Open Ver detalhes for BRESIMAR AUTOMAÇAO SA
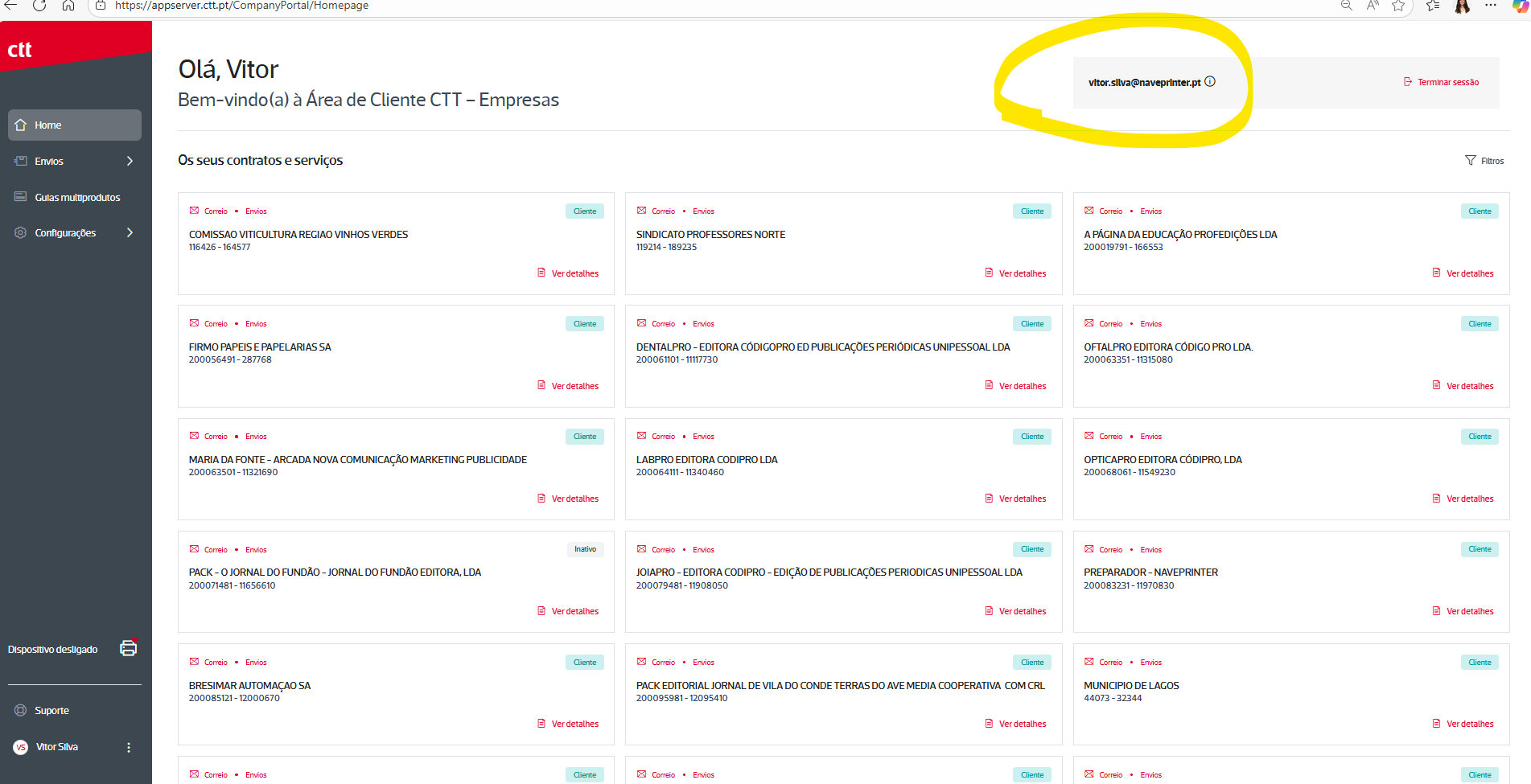Image resolution: width=1531 pixels, height=784 pixels. click(568, 724)
